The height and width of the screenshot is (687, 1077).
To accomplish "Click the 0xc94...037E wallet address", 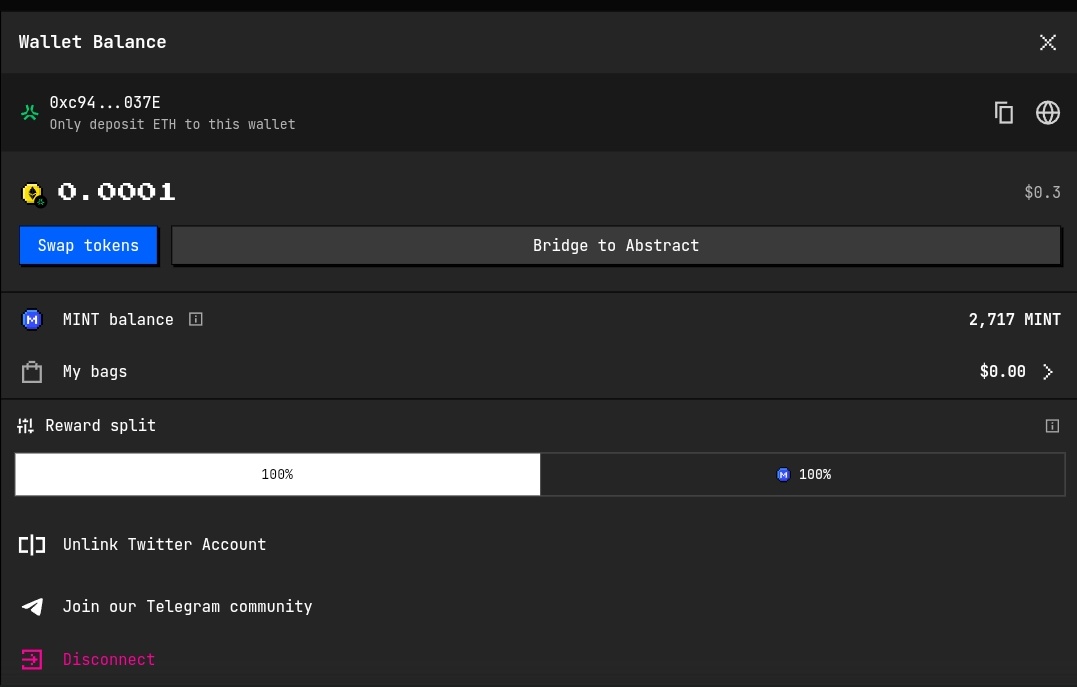I will coord(105,102).
